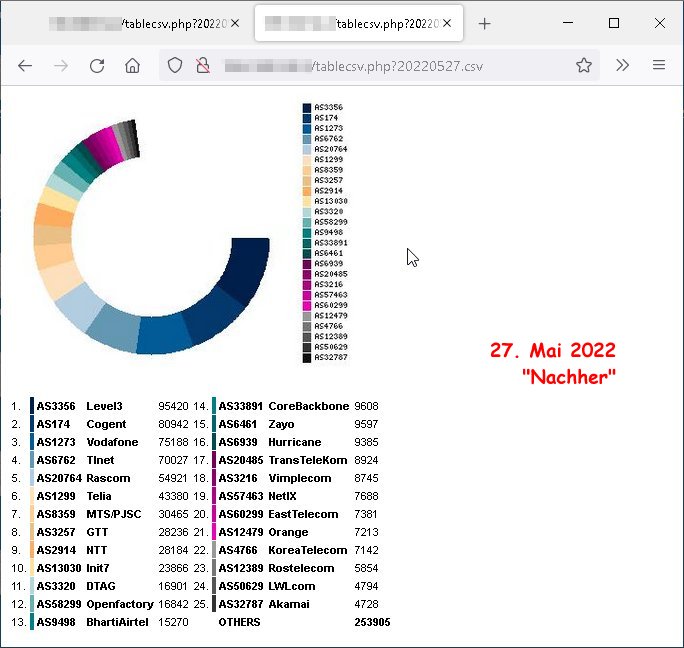Click the insecure connection padlock icon

(202, 65)
